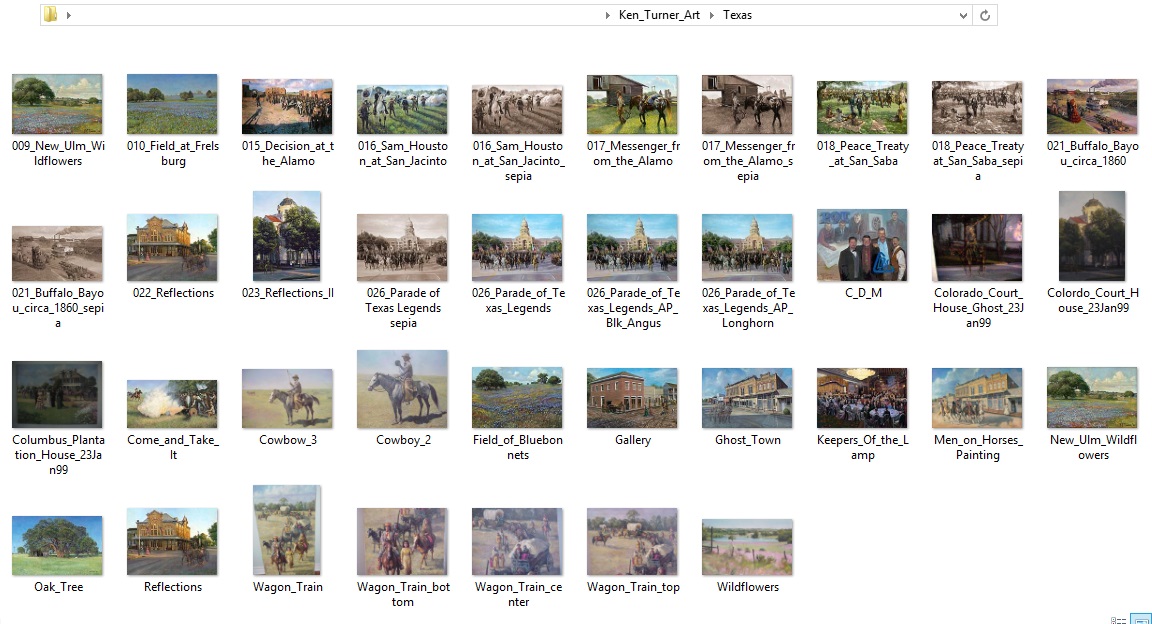Go to the Ken_Turner_Art breadcrumb folder

point(659,15)
